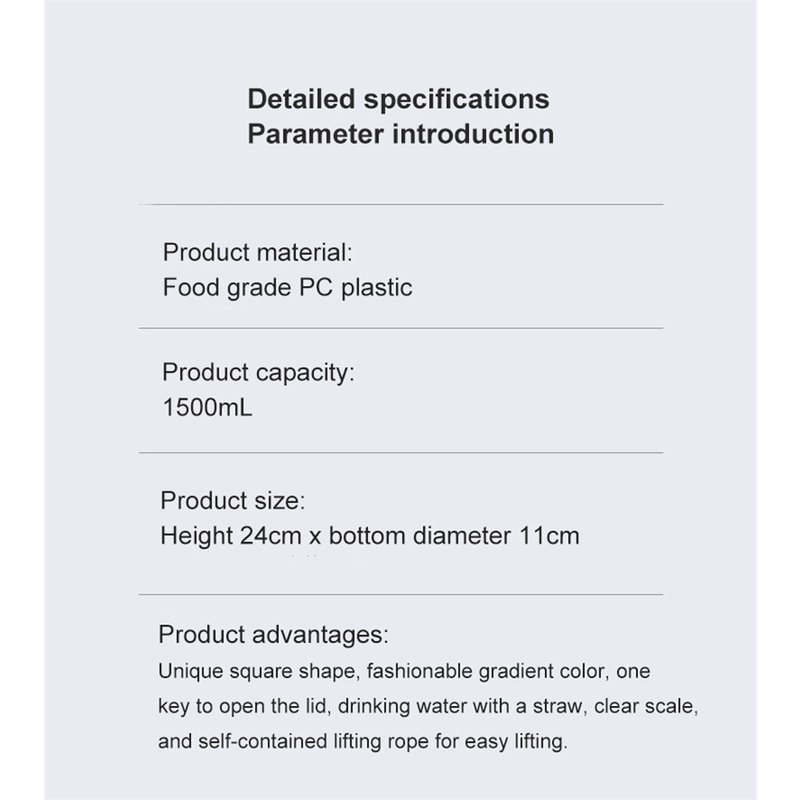Click the "Food grade PC plastic" value
The width and height of the screenshot is (800, 800).
[287, 288]
